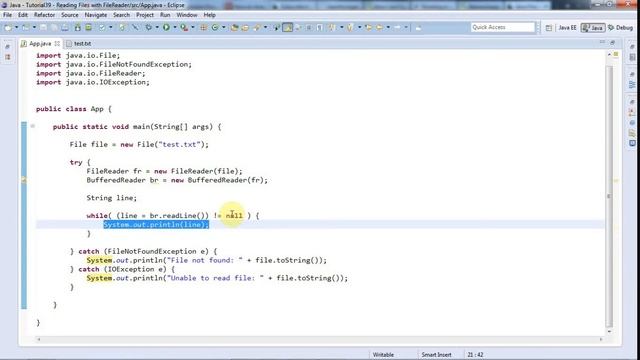Open the Window menu
640x360 pixels.
coord(187,15)
